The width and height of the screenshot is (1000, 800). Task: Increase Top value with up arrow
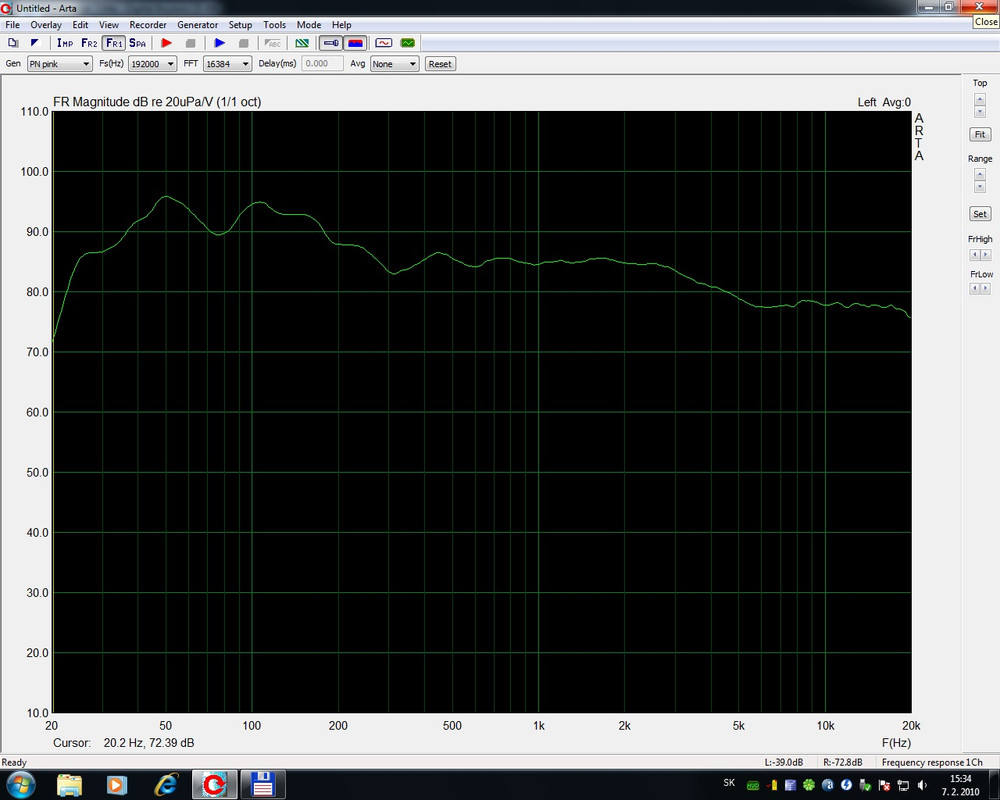click(x=980, y=99)
